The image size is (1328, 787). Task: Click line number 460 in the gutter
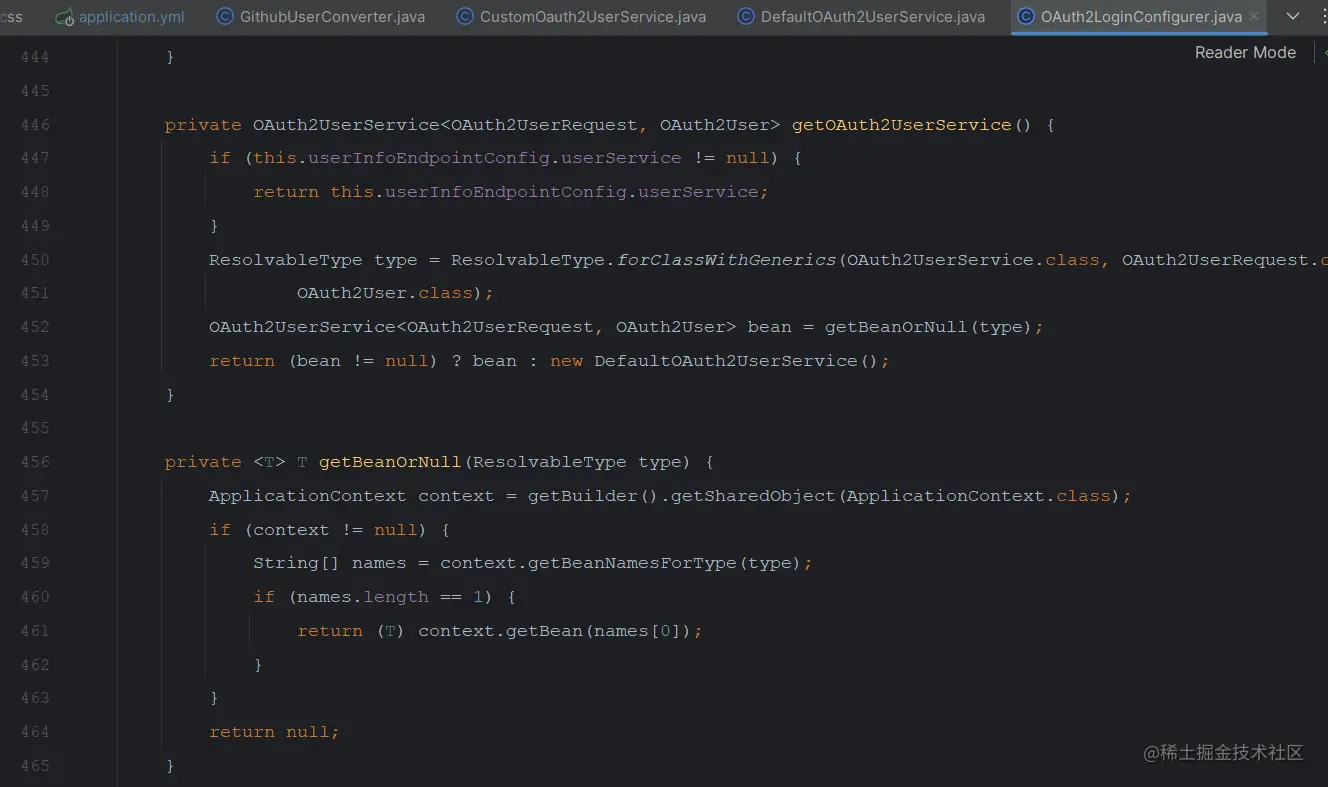[x=35, y=597]
